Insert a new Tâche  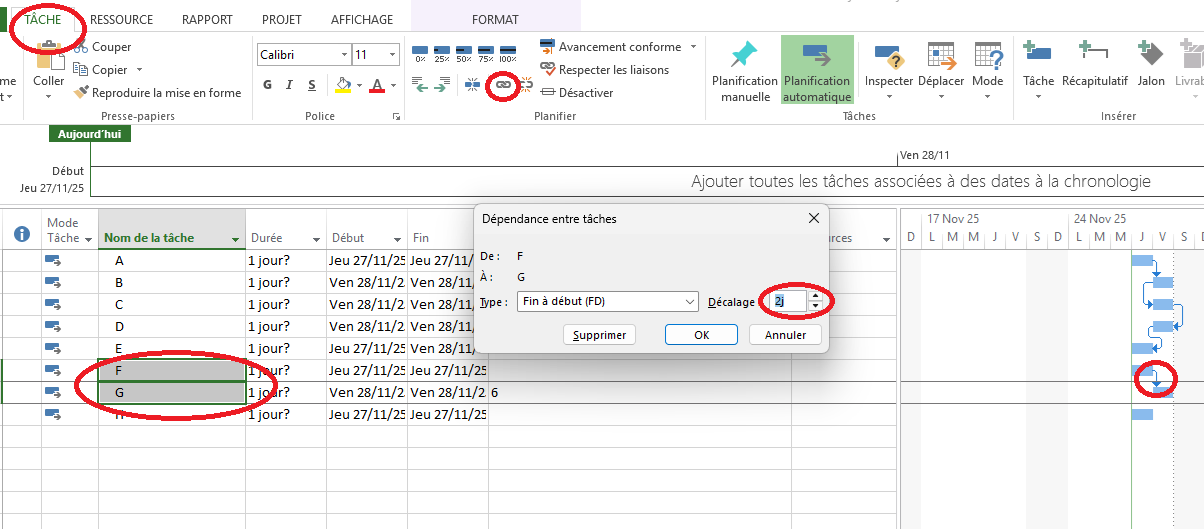(x=1038, y=71)
